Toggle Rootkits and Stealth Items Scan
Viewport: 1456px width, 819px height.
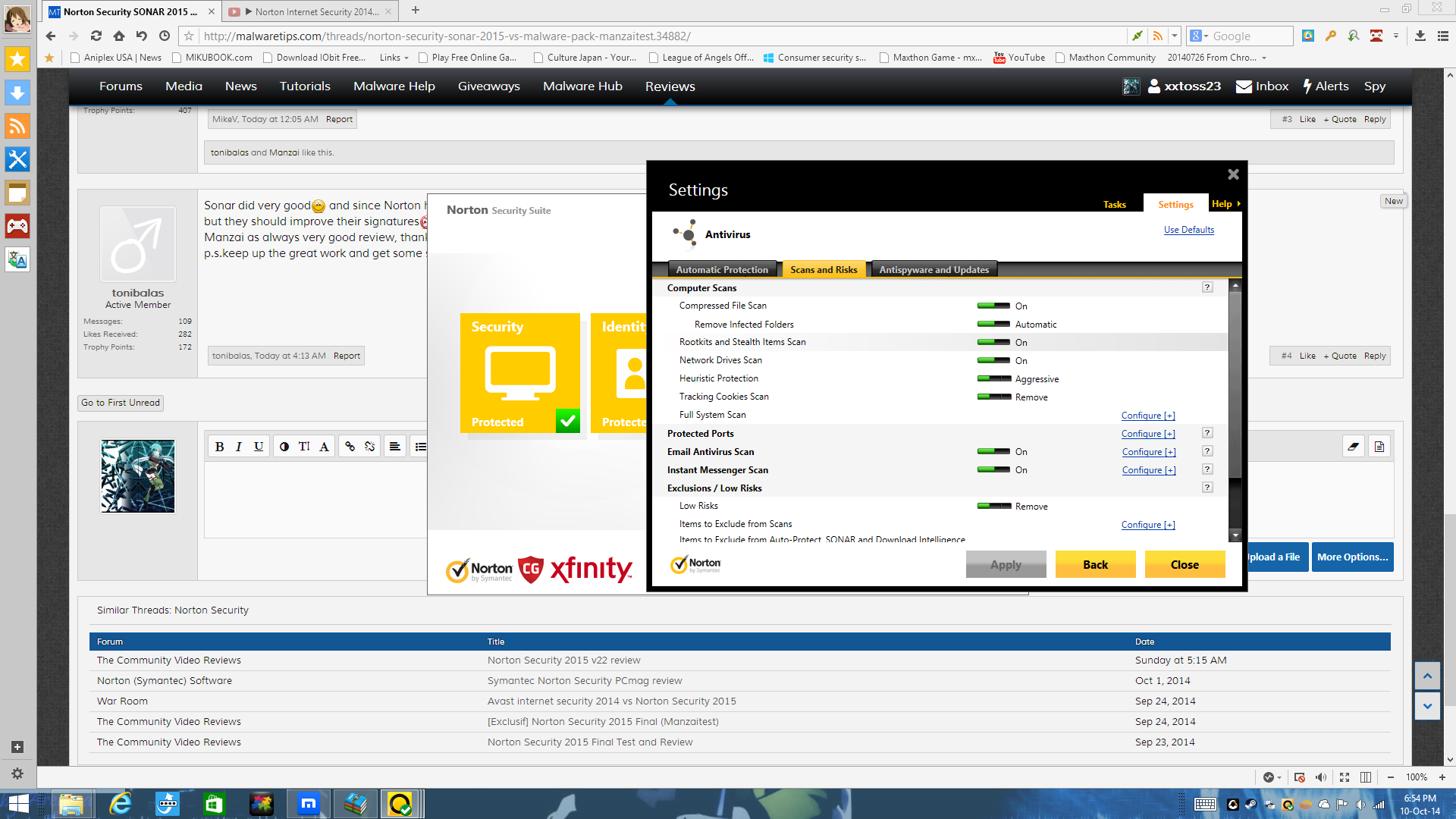[993, 343]
